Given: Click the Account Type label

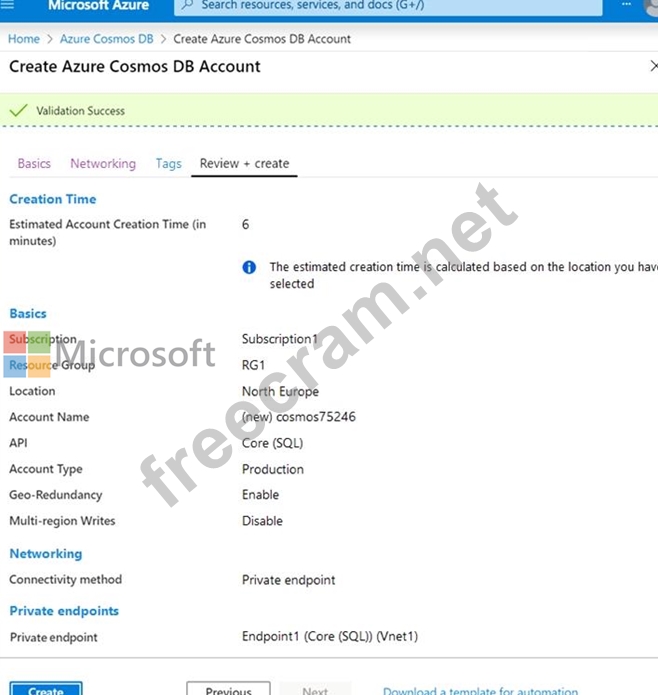Looking at the screenshot, I should point(46,469).
